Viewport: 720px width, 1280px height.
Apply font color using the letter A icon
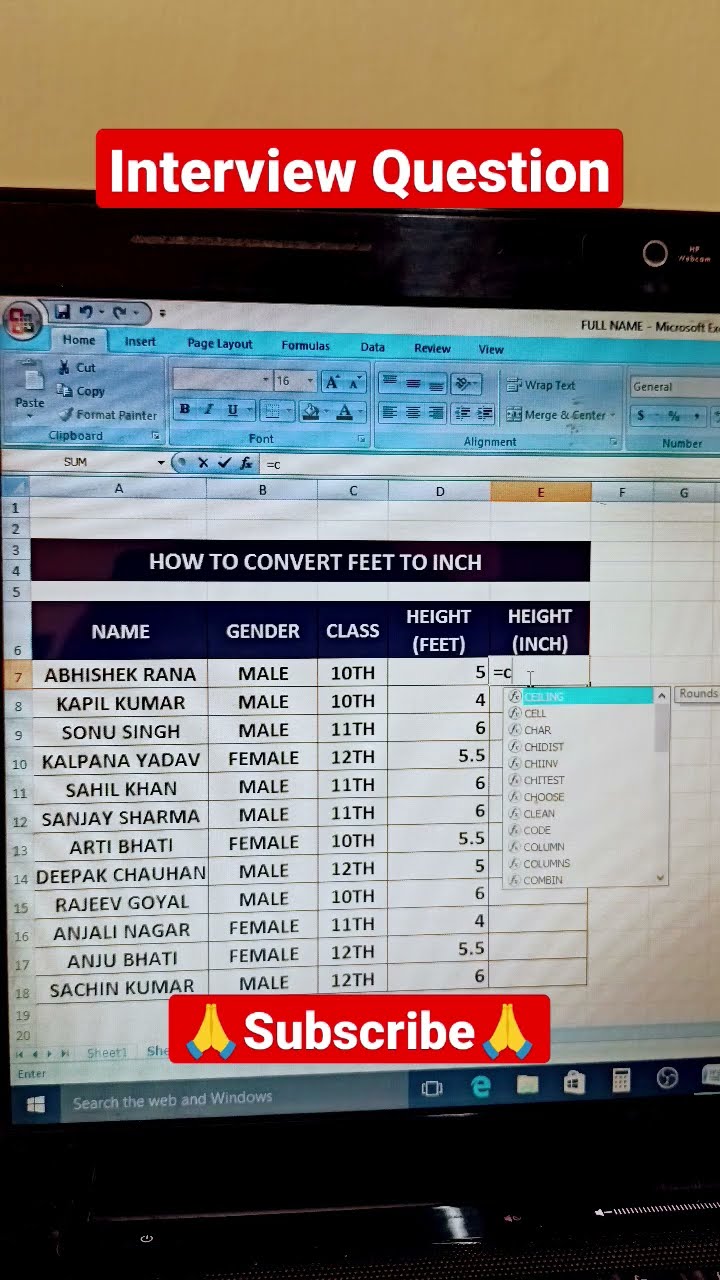pyautogui.click(x=344, y=411)
